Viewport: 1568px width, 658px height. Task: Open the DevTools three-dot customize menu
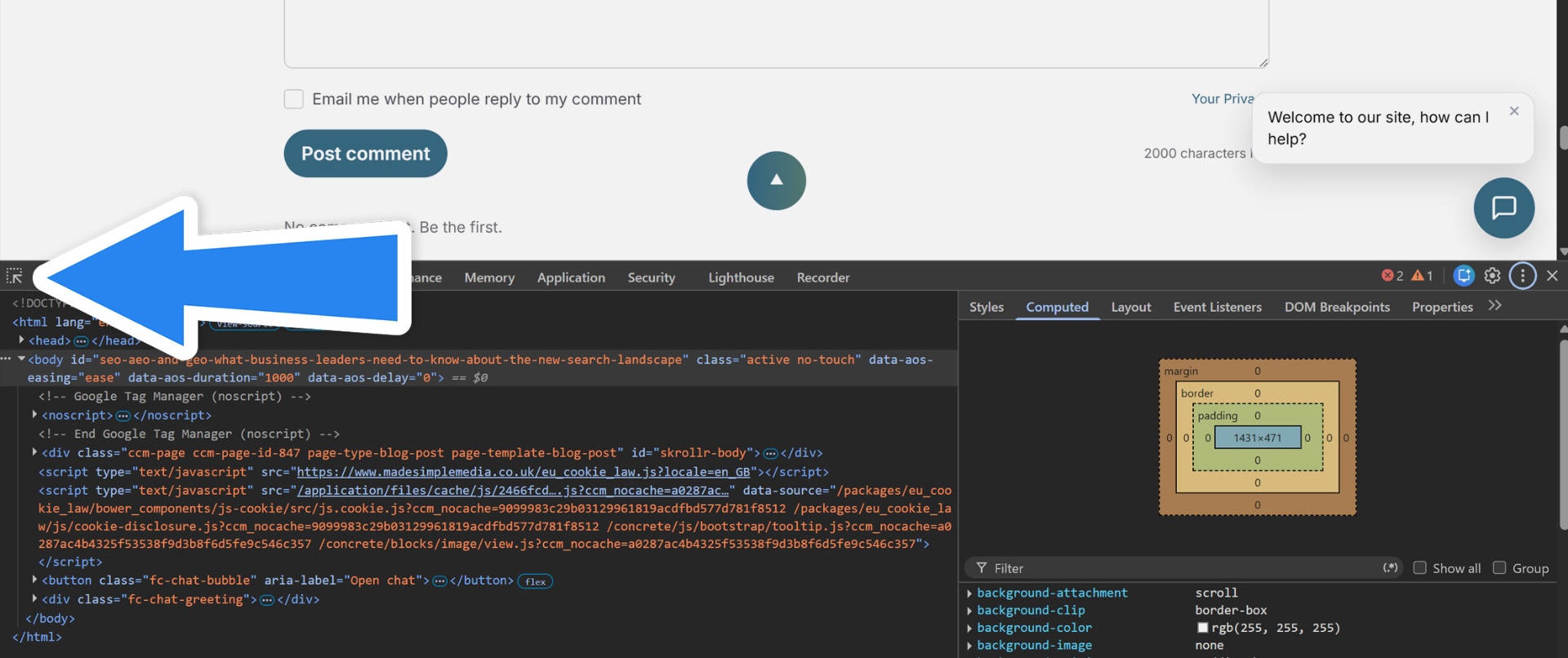pyautogui.click(x=1522, y=276)
